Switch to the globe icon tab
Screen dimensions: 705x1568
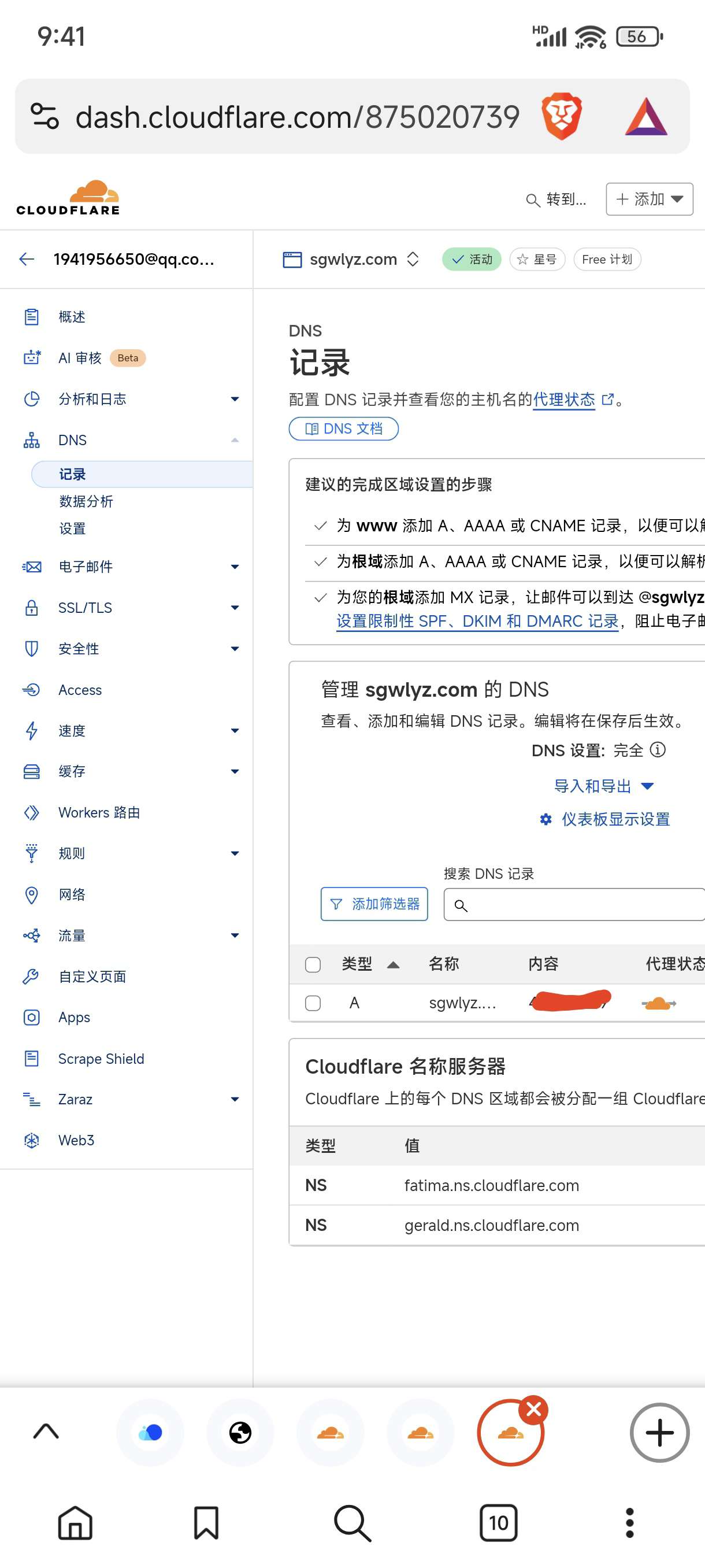[240, 1432]
